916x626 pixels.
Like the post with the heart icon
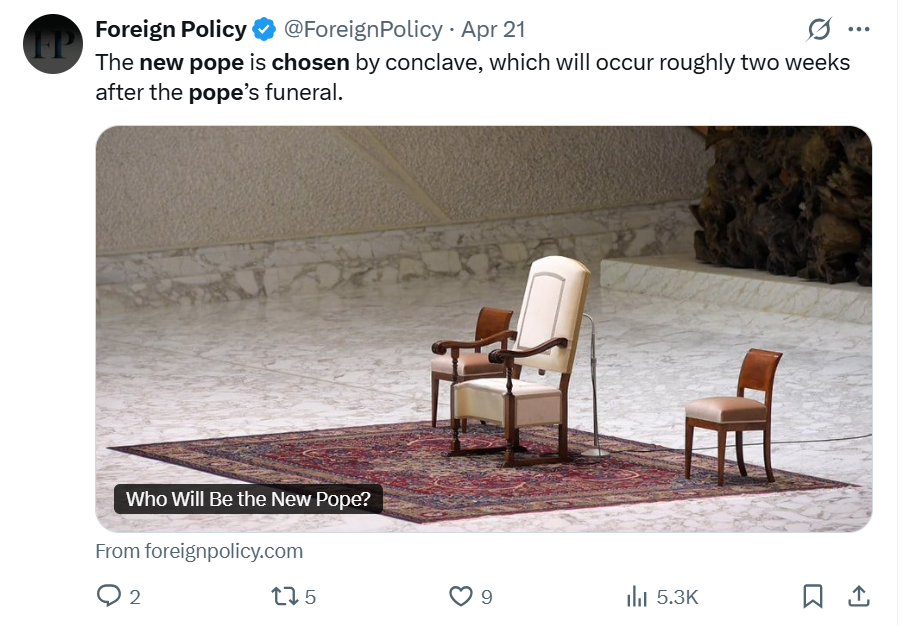(460, 597)
